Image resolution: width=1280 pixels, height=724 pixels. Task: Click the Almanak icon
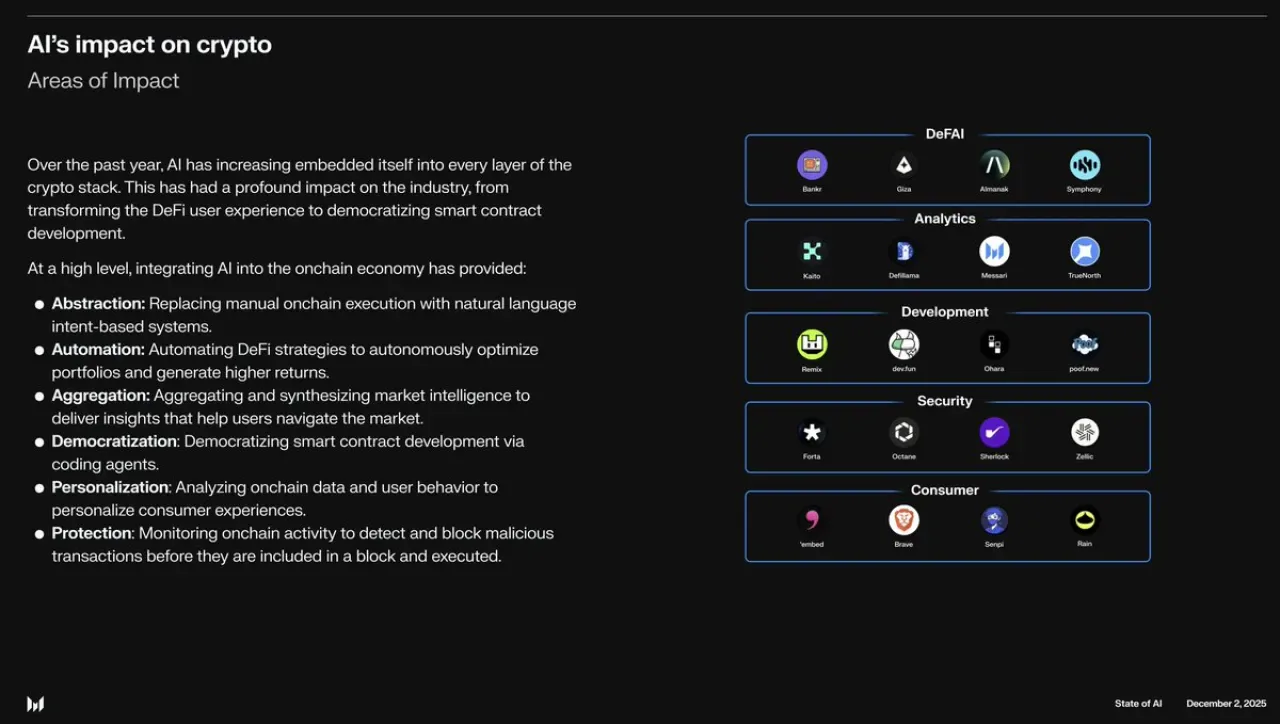pos(994,165)
